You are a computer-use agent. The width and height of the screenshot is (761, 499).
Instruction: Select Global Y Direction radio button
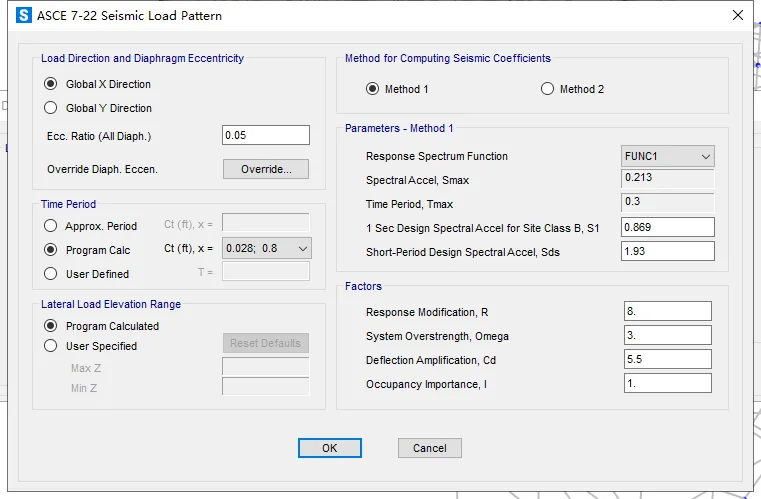point(50,108)
